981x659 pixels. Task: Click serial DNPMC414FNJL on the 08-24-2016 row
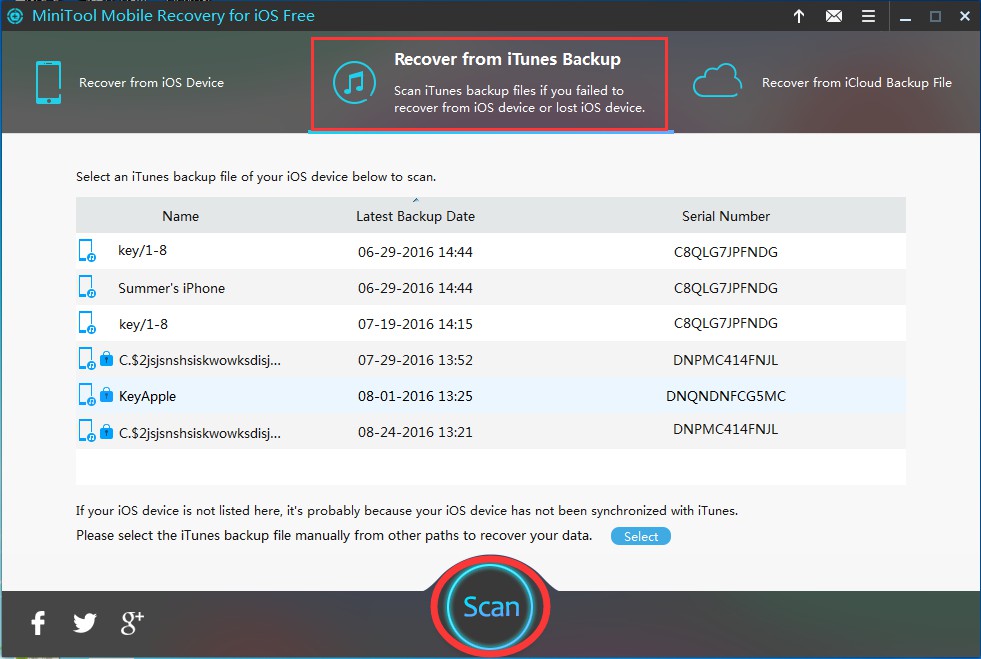726,429
